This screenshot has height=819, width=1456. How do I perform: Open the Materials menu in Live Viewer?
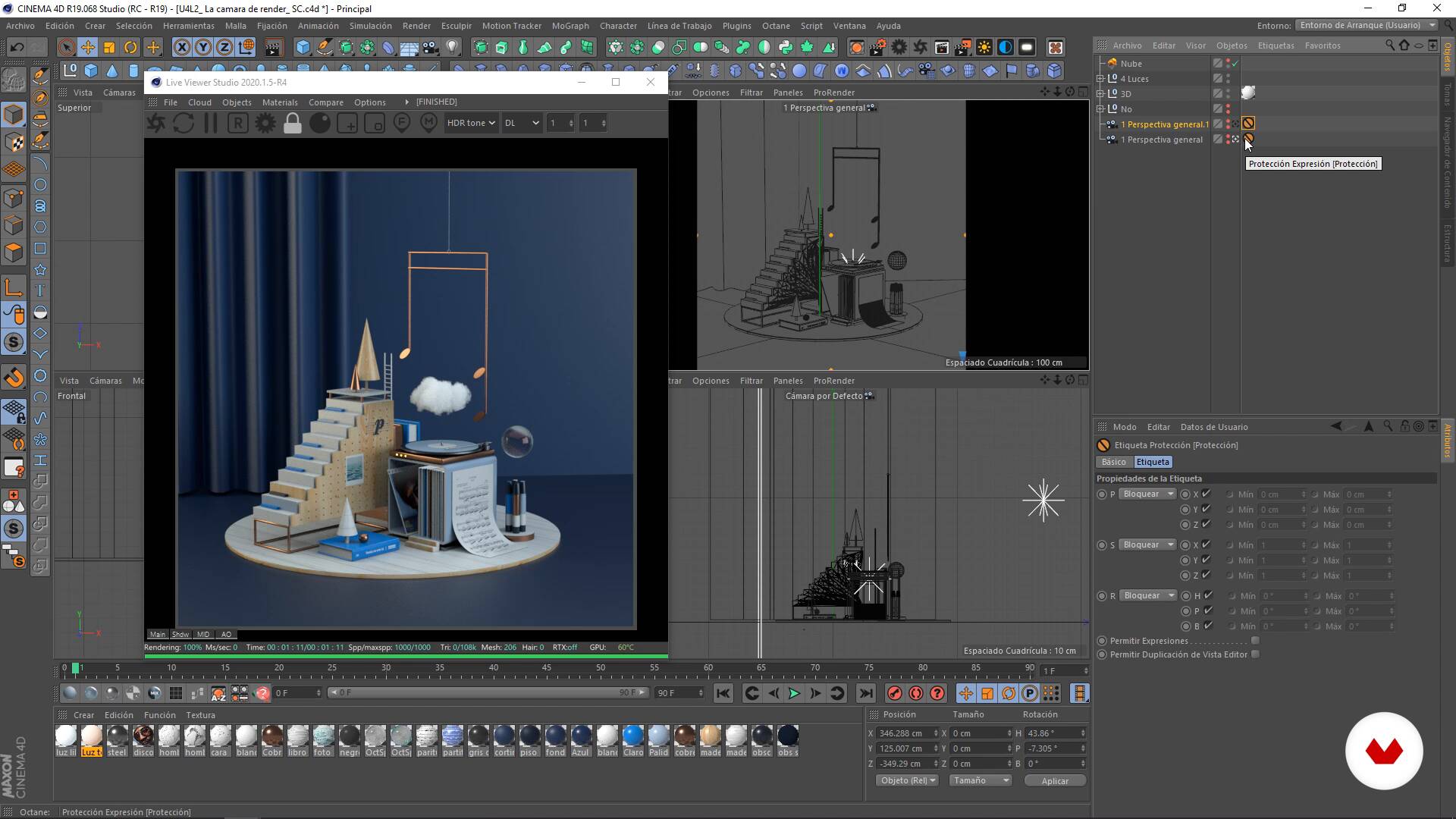coord(280,102)
